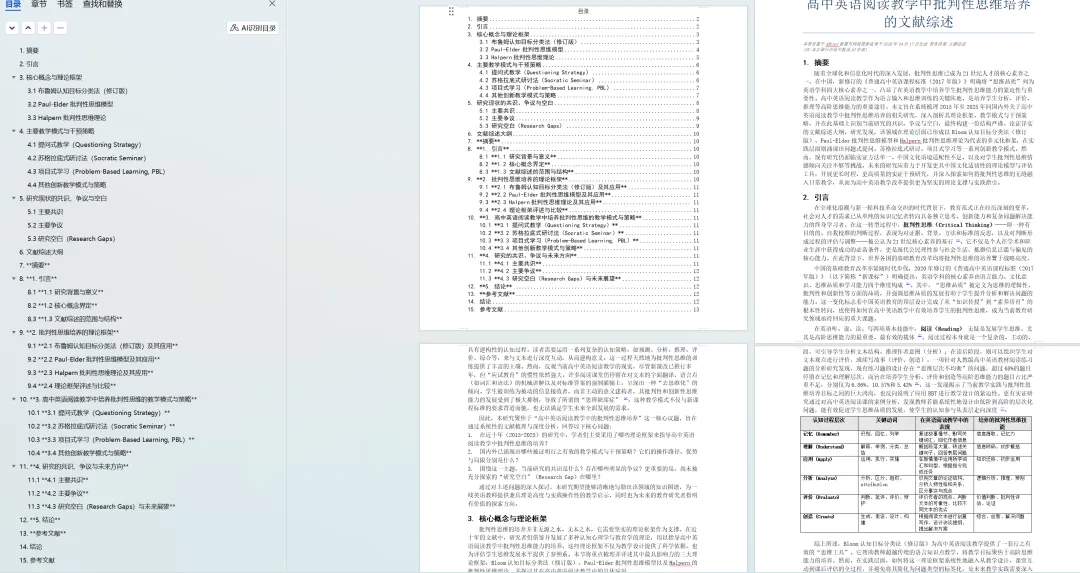Collapse the '11. **4. 研究的共识、争议与未来方向**' section
Image resolution: width=1080 pixels, height=573 pixels.
click(x=13, y=466)
